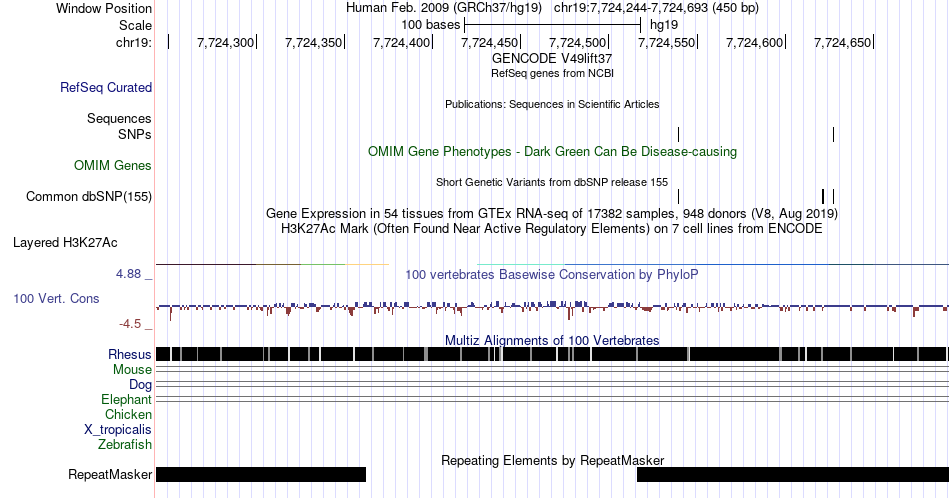Open the RepeatMasker track label
The image size is (950, 498).
pyautogui.click(x=110, y=474)
